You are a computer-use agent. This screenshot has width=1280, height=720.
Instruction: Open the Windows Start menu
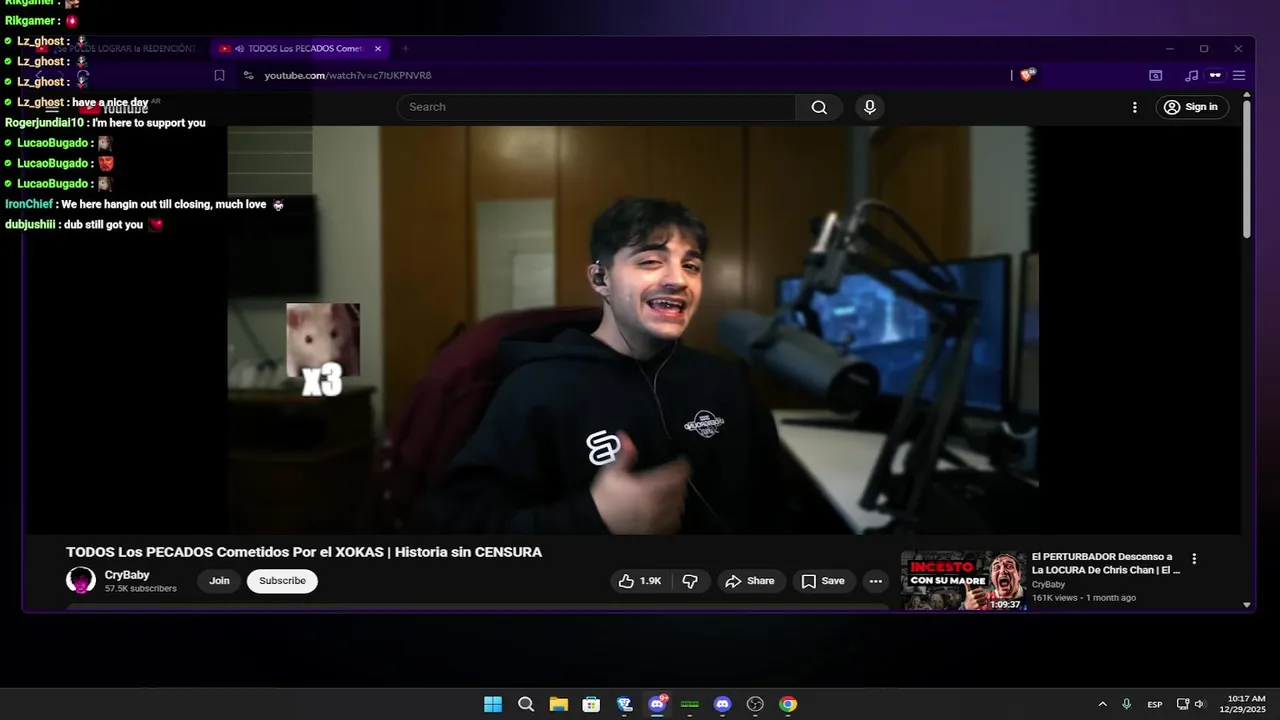coord(493,704)
